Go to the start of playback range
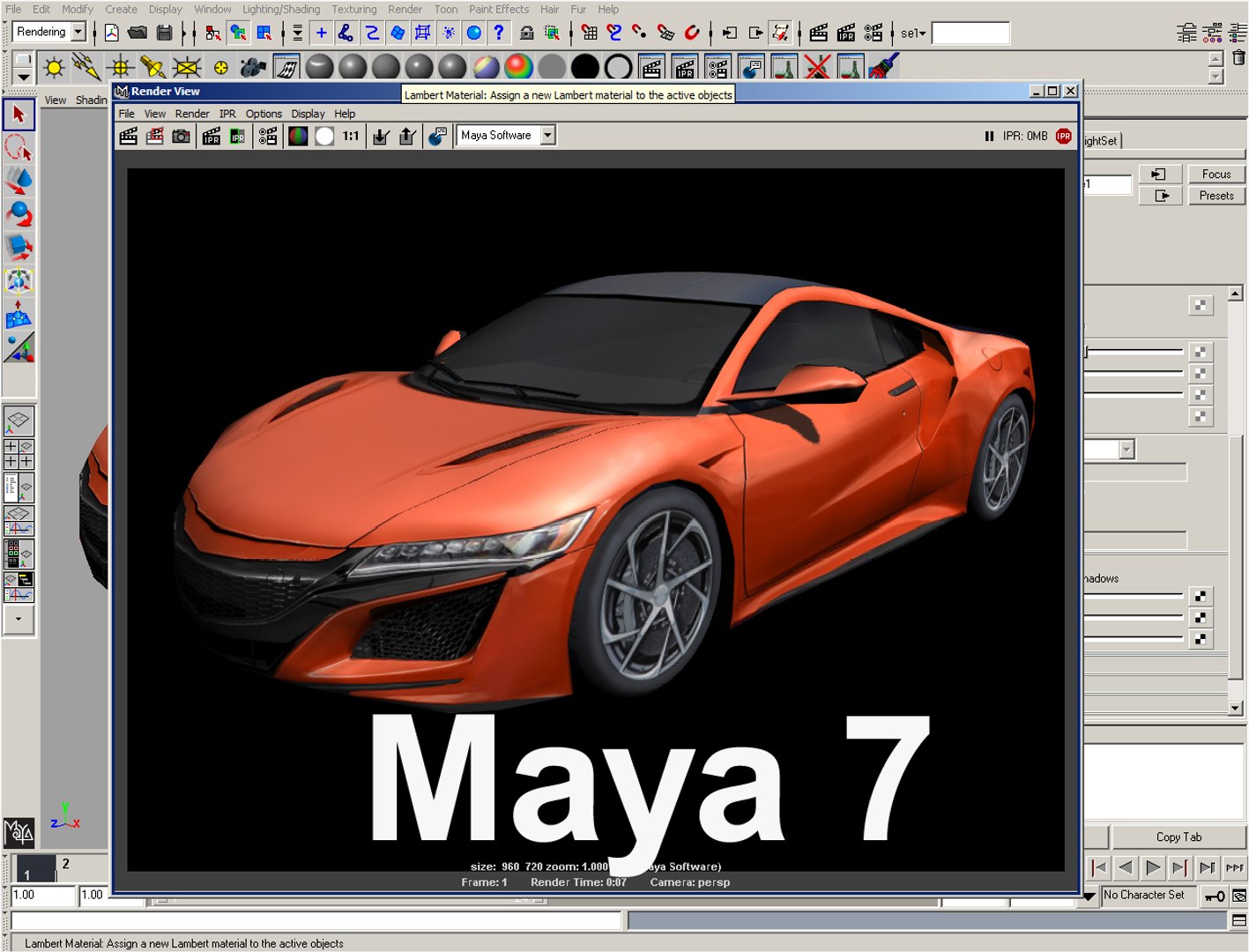1249x952 pixels. pyautogui.click(x=1098, y=867)
